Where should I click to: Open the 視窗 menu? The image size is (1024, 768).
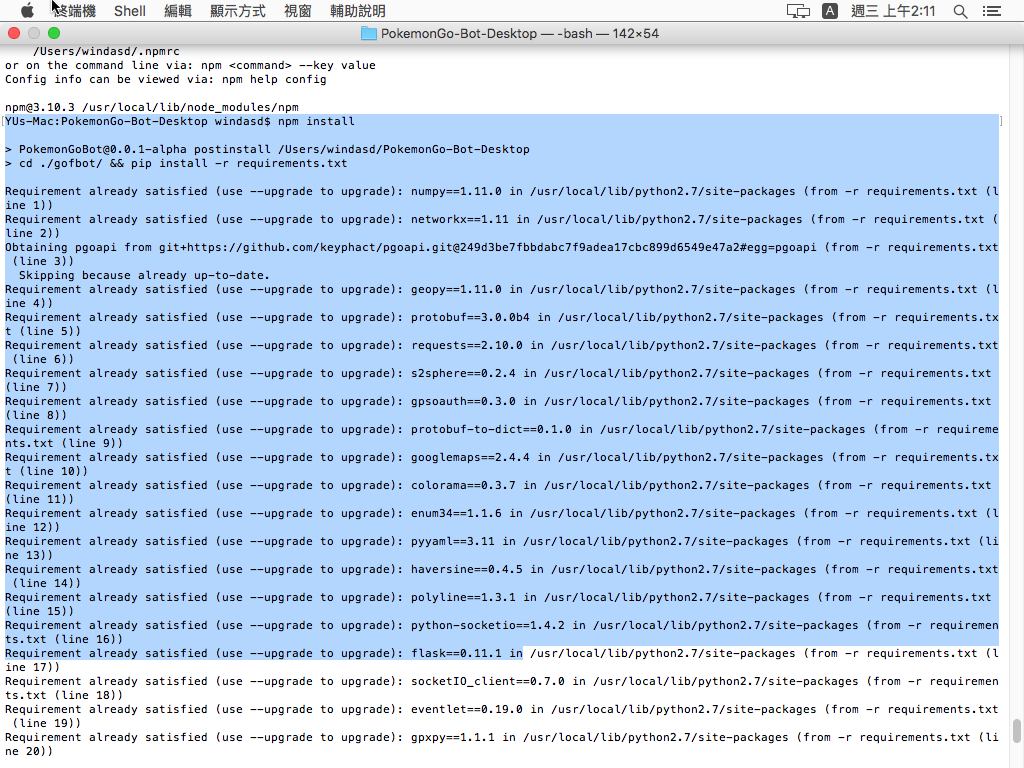[x=298, y=10]
